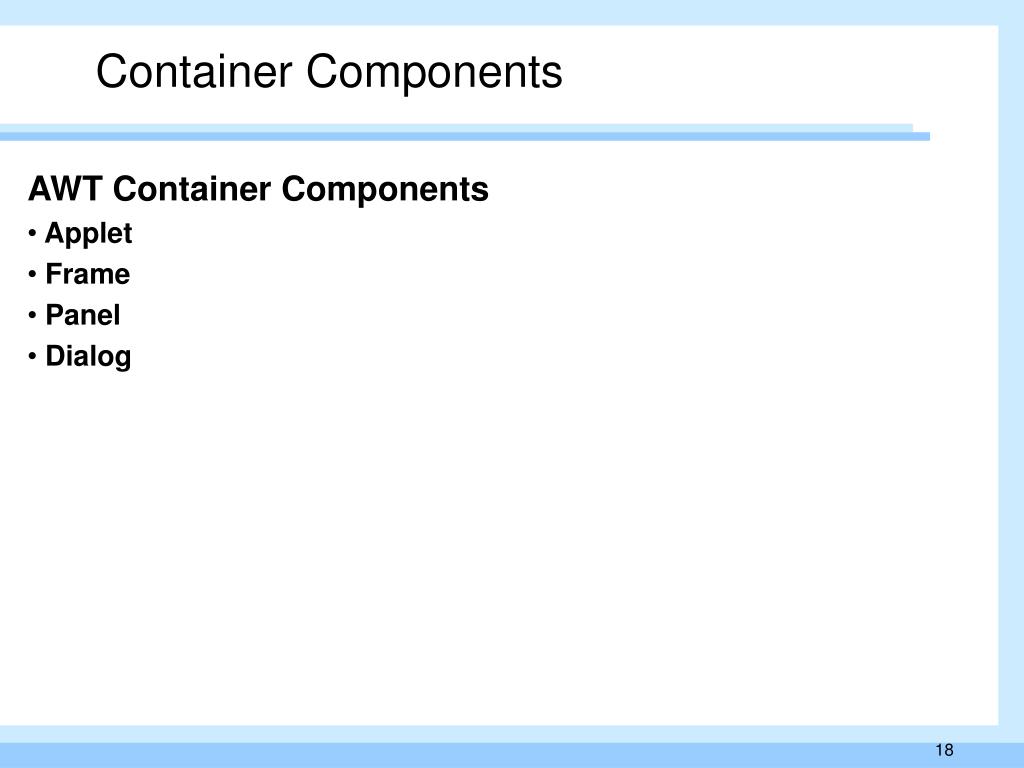Click the dark blue footer bar
The width and height of the screenshot is (1024, 768).
point(512,755)
